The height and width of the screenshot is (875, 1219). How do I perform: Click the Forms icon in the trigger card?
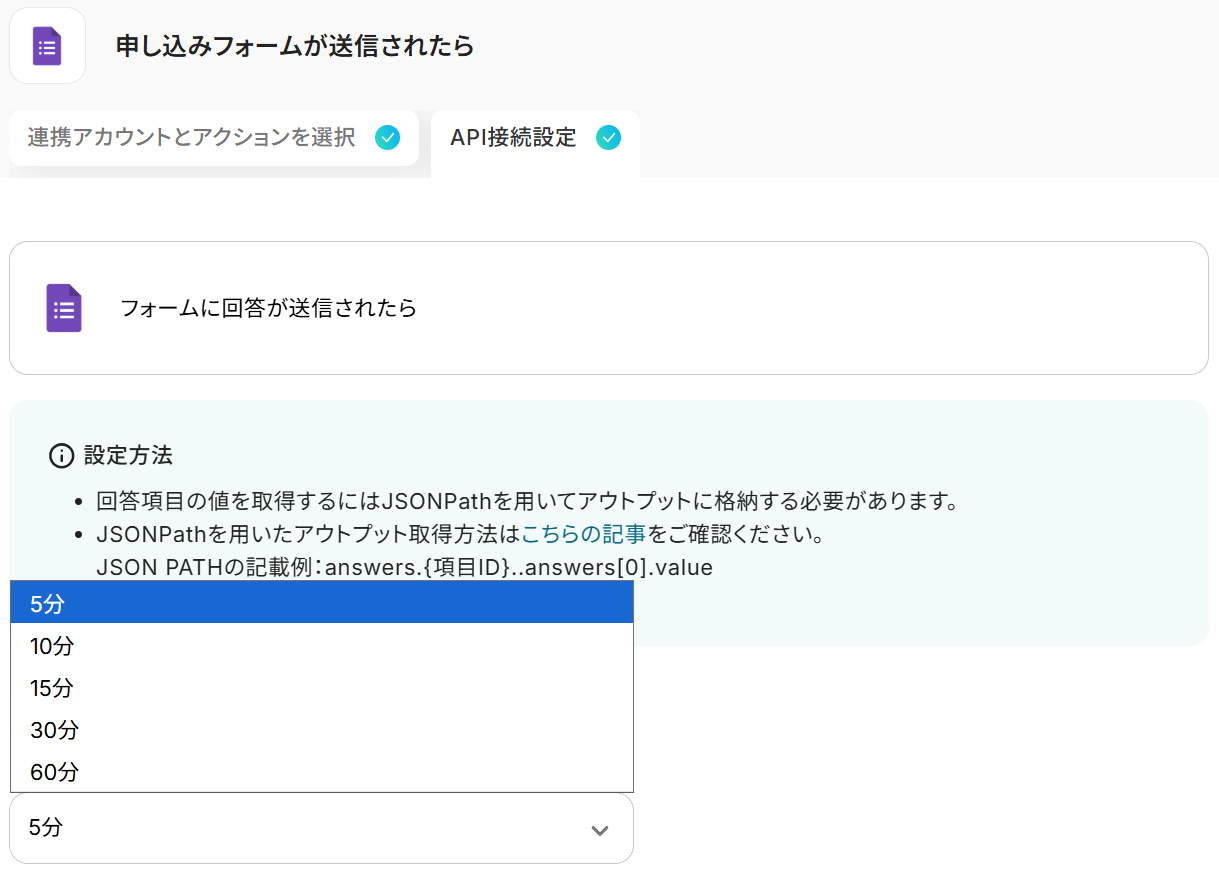64,308
